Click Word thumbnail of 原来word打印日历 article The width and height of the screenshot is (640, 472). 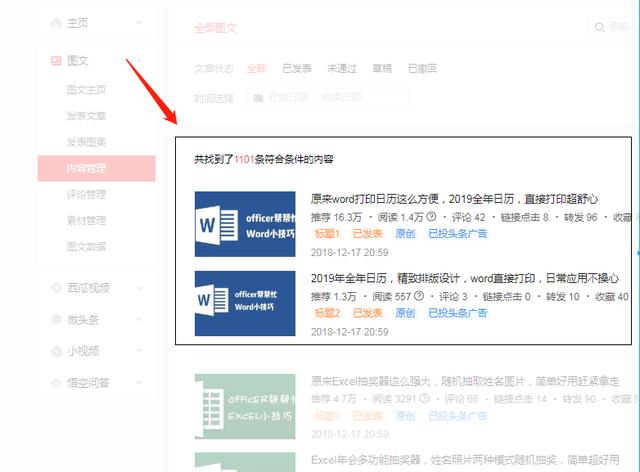pyautogui.click(x=245, y=224)
